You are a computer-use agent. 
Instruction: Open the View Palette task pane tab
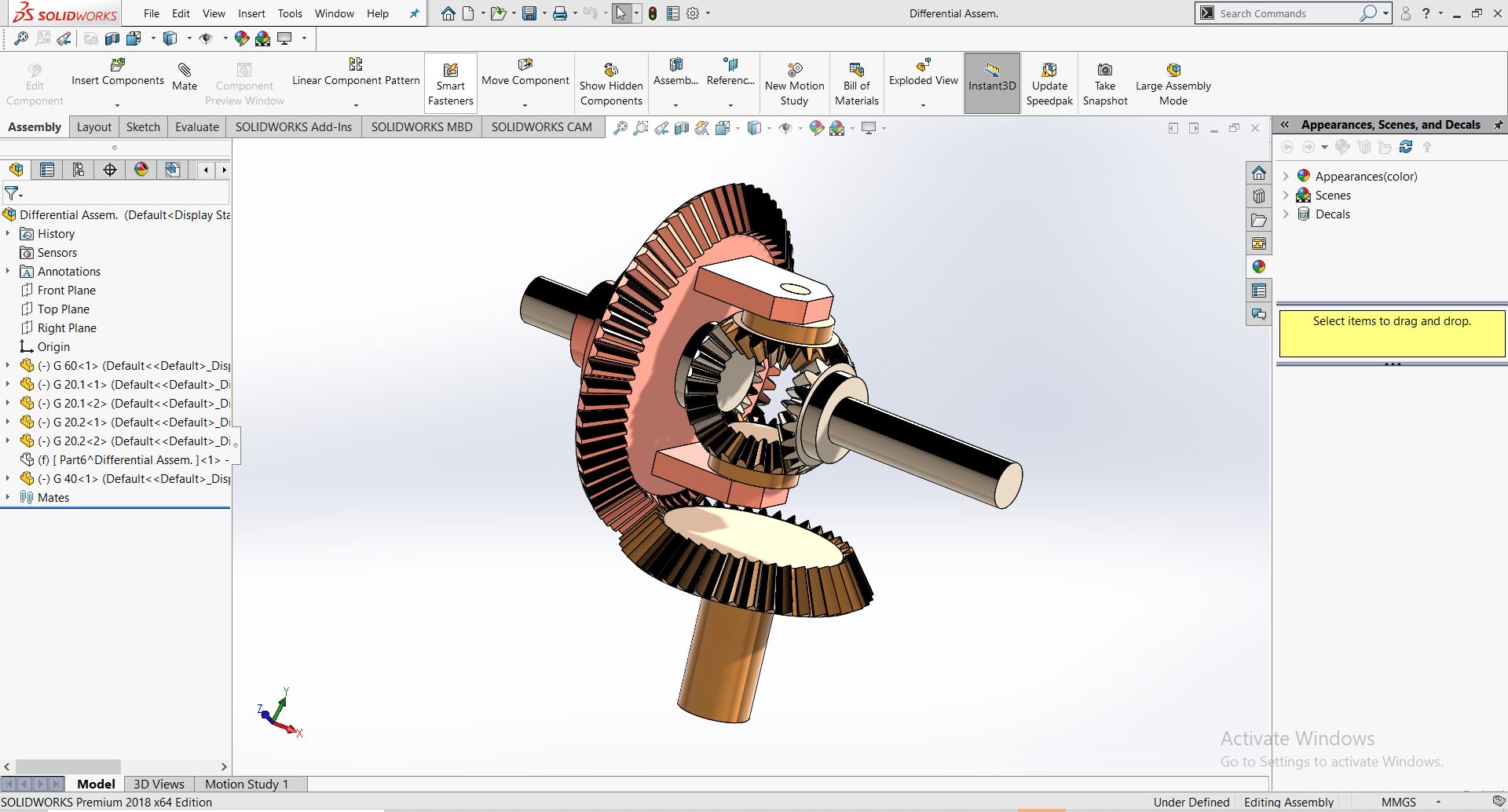(x=1259, y=243)
